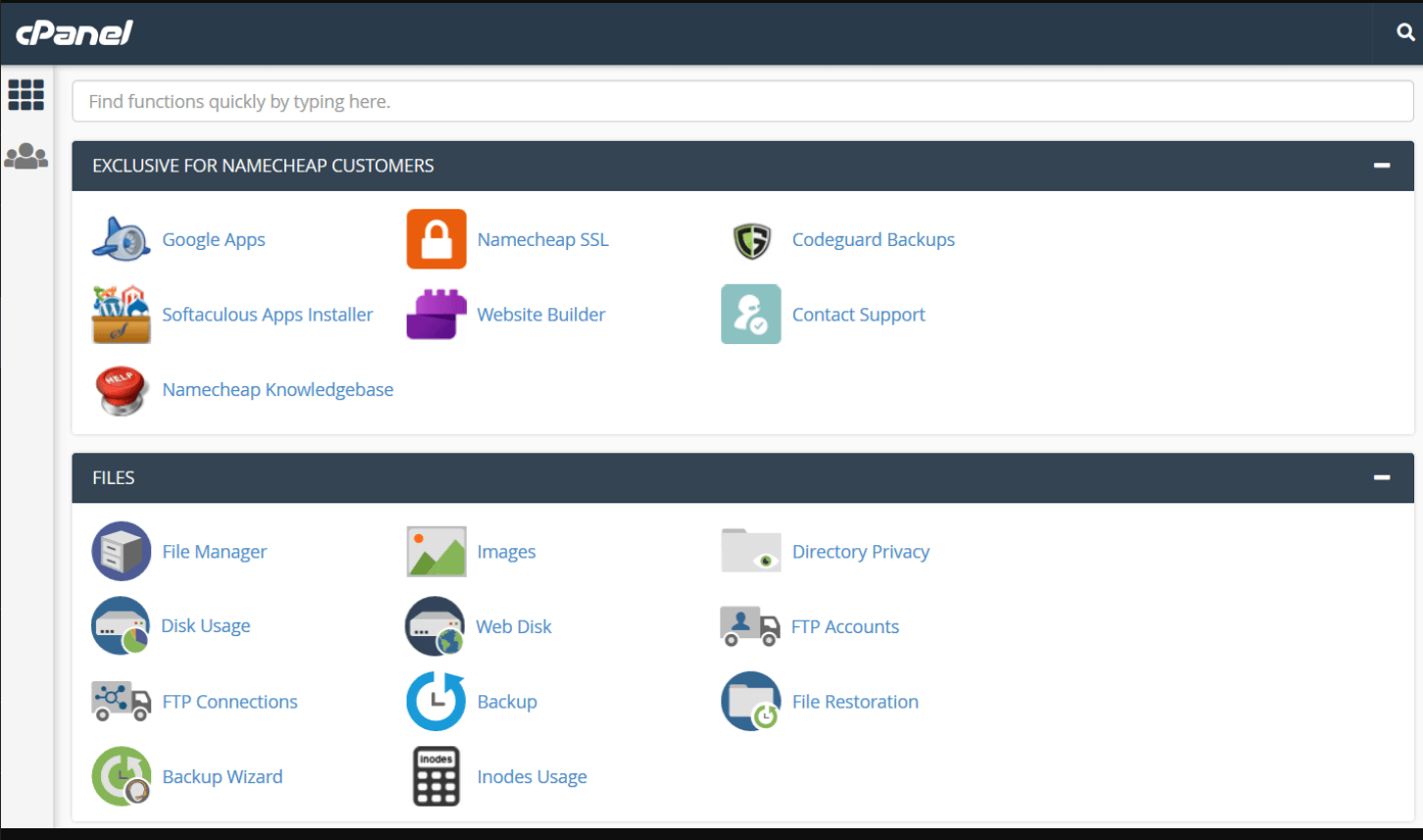
Task: Collapse the Files section
Action: coord(1382,477)
